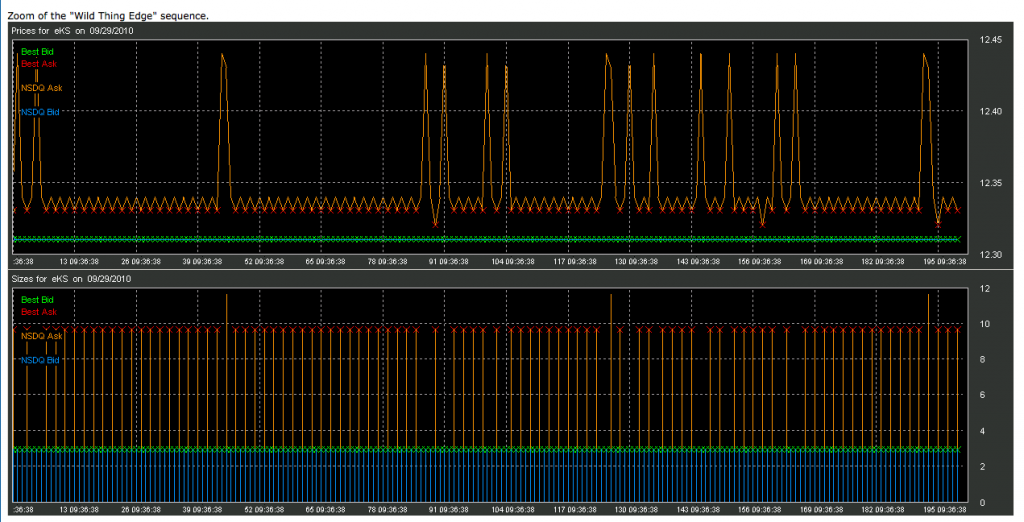The width and height of the screenshot is (1024, 522).
Task: Click '65 09:36:38' time label under Prices chart
Action: [x=326, y=261]
